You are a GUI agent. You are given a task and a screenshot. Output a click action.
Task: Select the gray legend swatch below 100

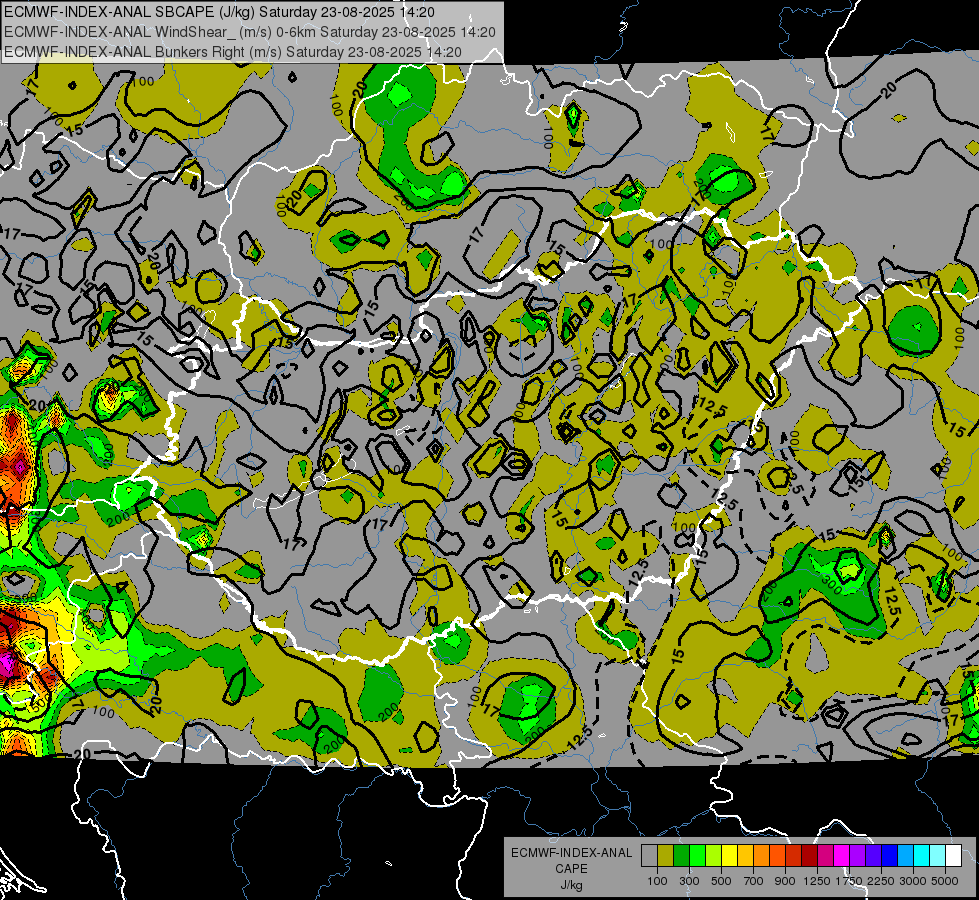649,855
